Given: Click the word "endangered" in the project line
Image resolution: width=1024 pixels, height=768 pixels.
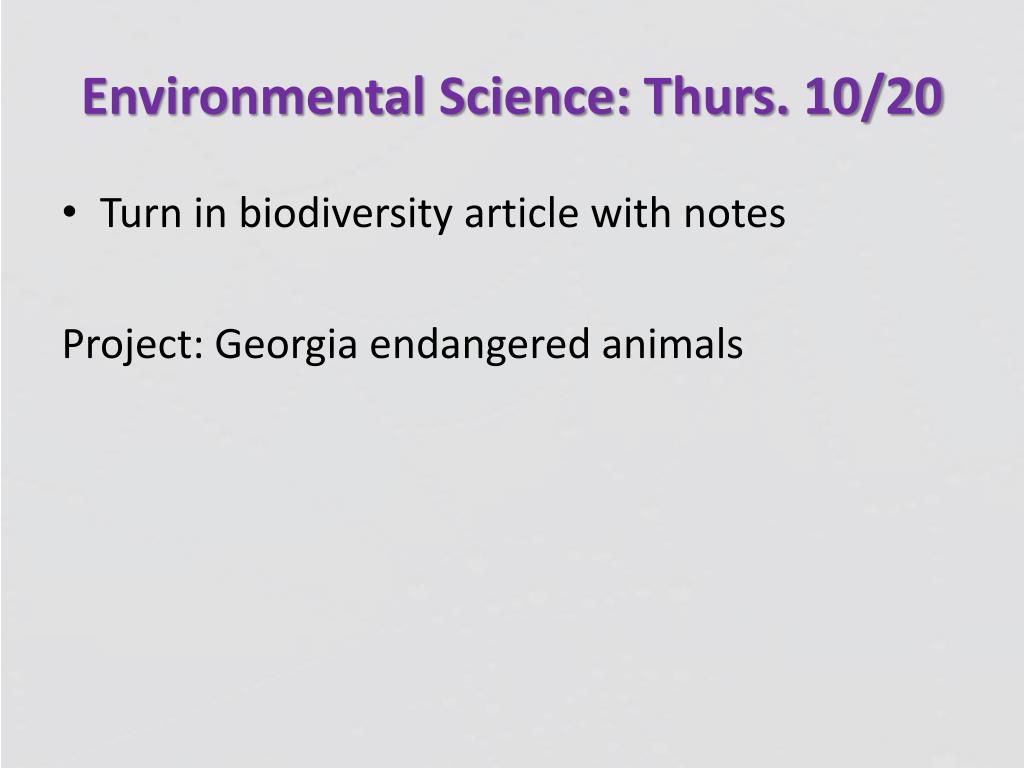Looking at the screenshot, I should pos(480,345).
